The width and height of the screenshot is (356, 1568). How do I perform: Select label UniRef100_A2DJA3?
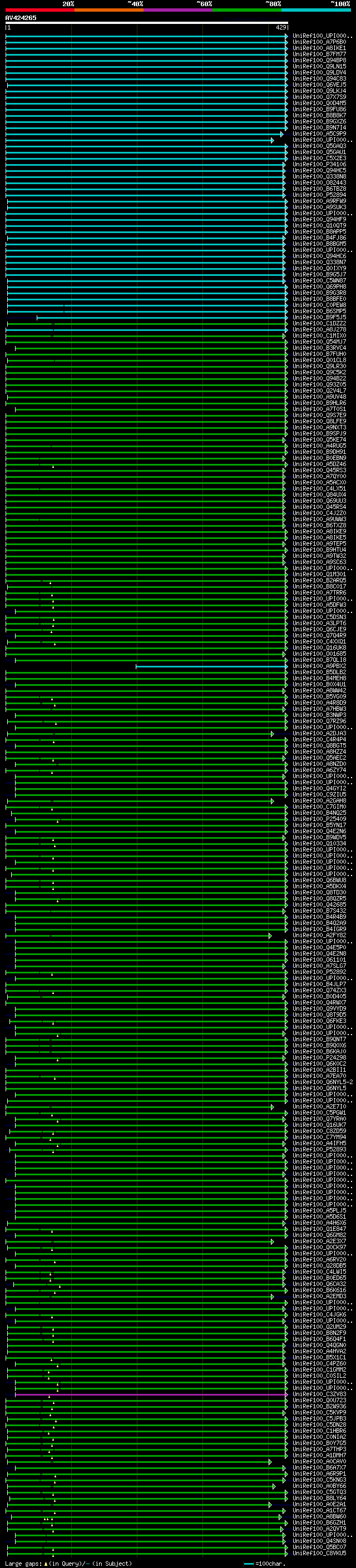point(319,734)
